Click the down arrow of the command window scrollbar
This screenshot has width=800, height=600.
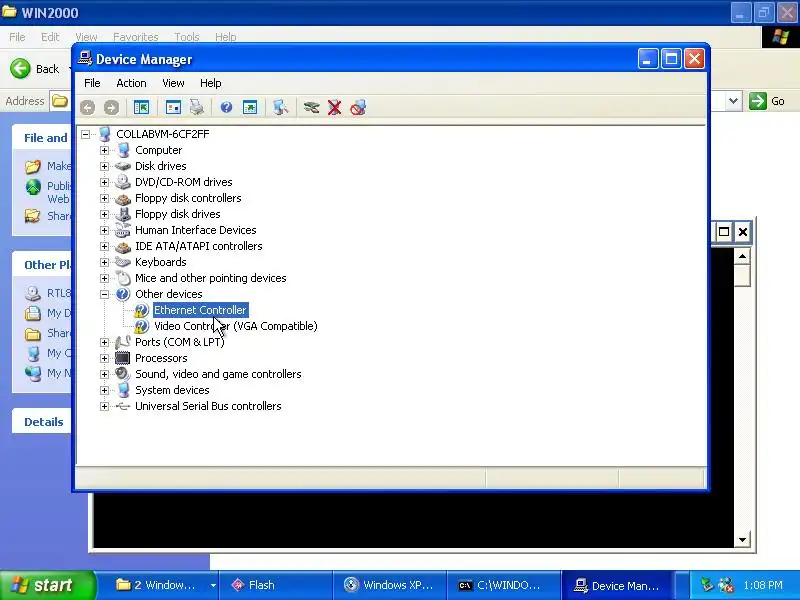(x=742, y=540)
